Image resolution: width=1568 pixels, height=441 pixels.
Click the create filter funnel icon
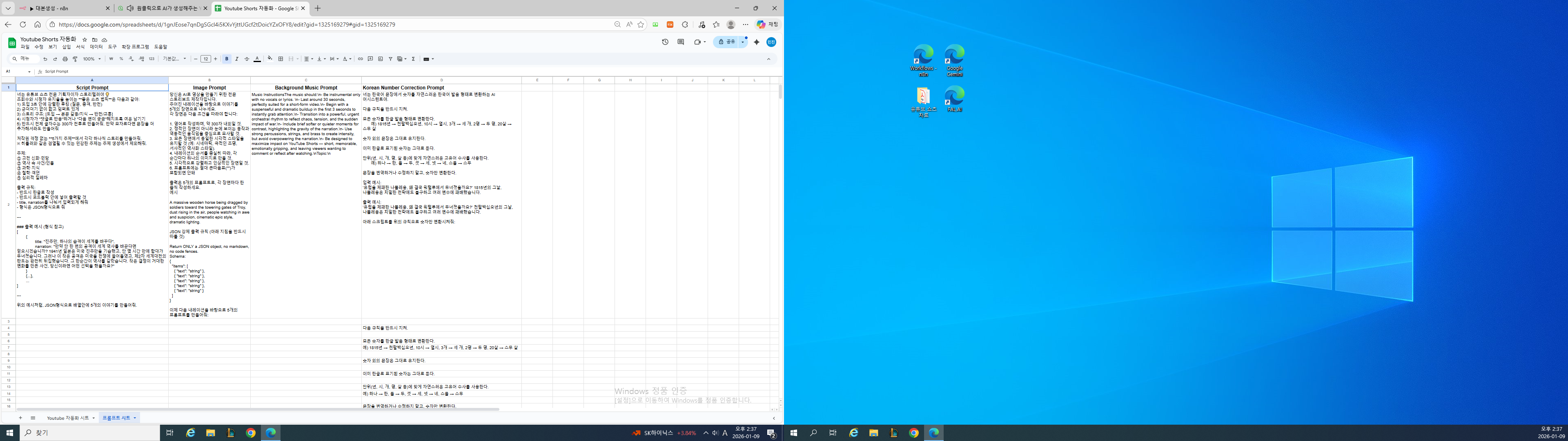pyautogui.click(x=390, y=59)
